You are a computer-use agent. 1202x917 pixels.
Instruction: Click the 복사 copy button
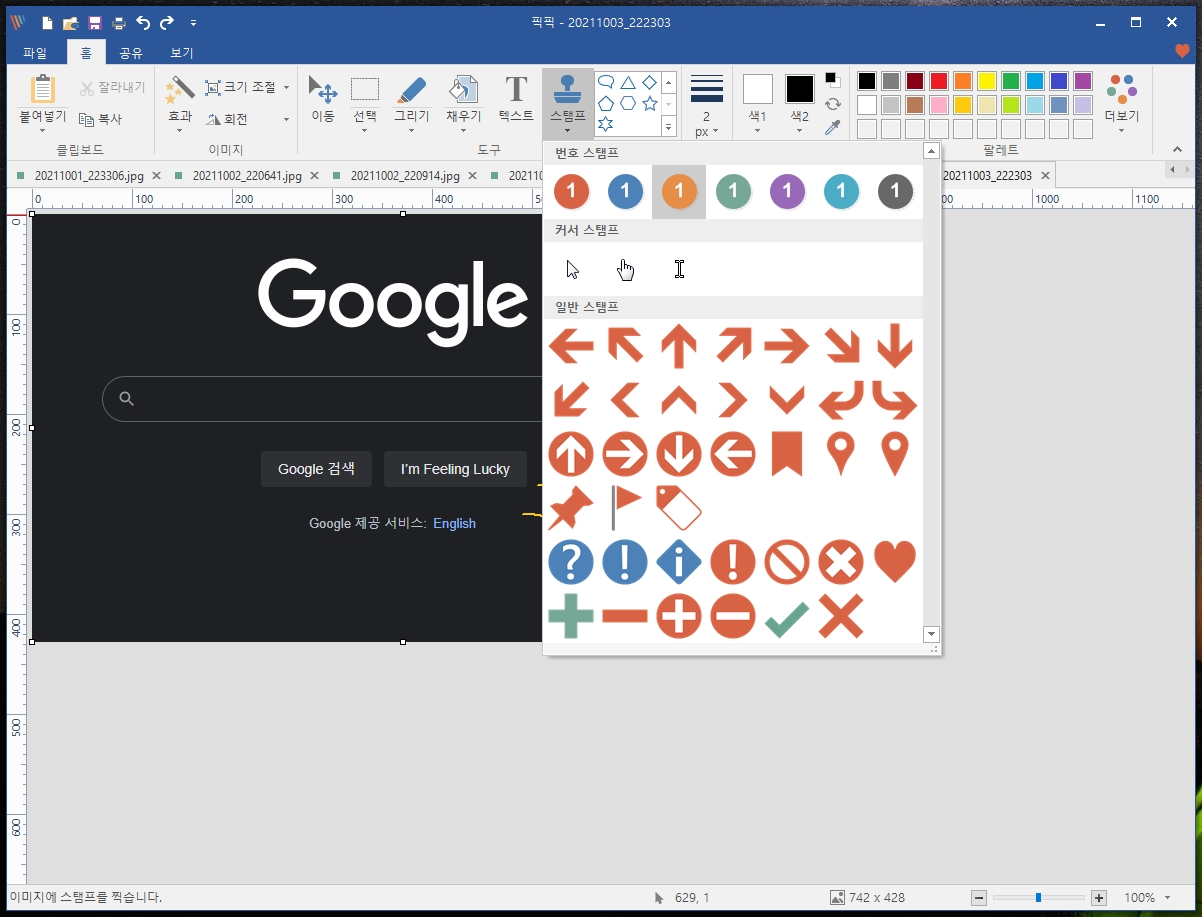click(101, 119)
